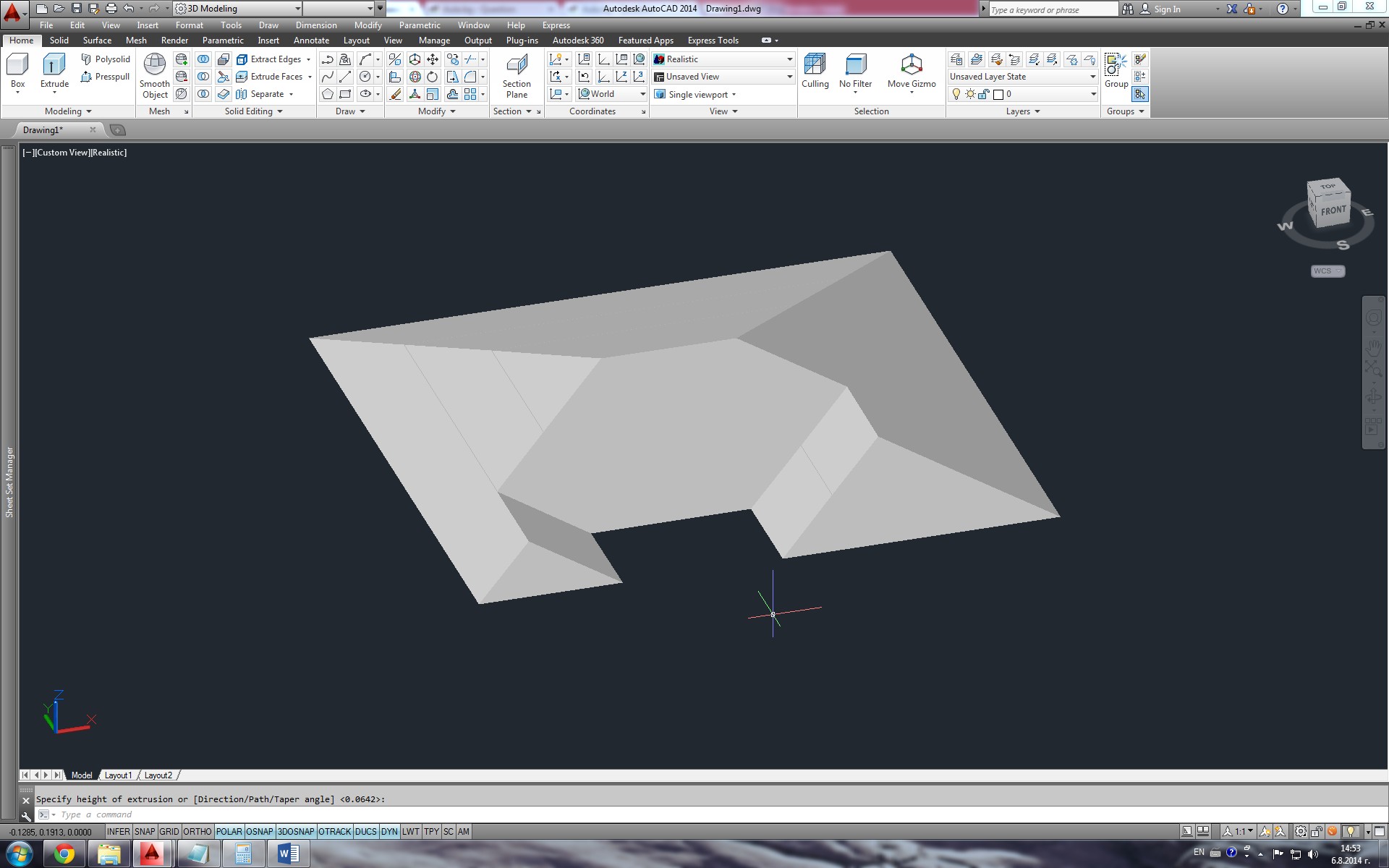This screenshot has height=868, width=1389.
Task: Choose the Polysolid tool
Action: [106, 59]
